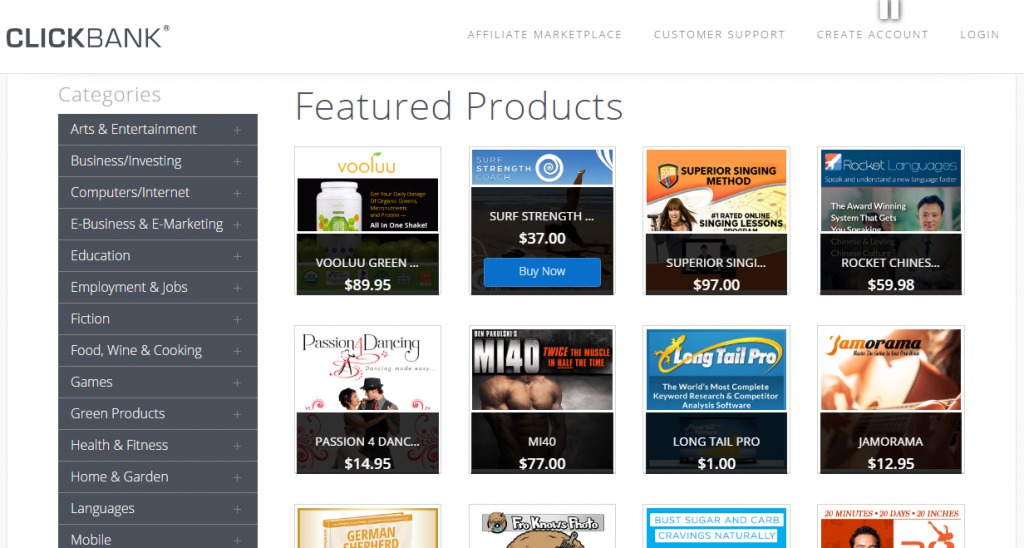
Task: Click the Create Account link
Action: click(872, 35)
